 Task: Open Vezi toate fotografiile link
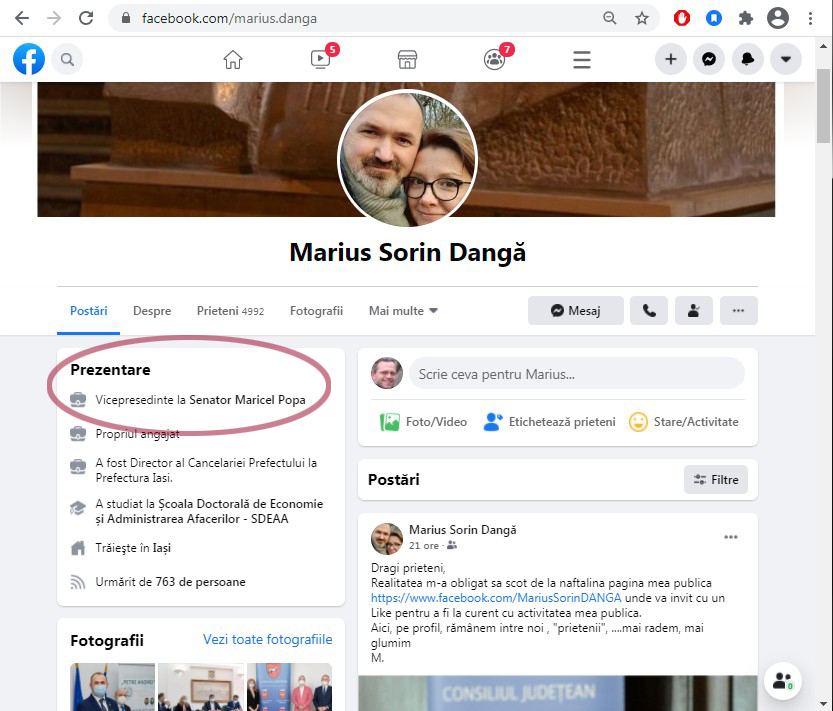tap(267, 640)
